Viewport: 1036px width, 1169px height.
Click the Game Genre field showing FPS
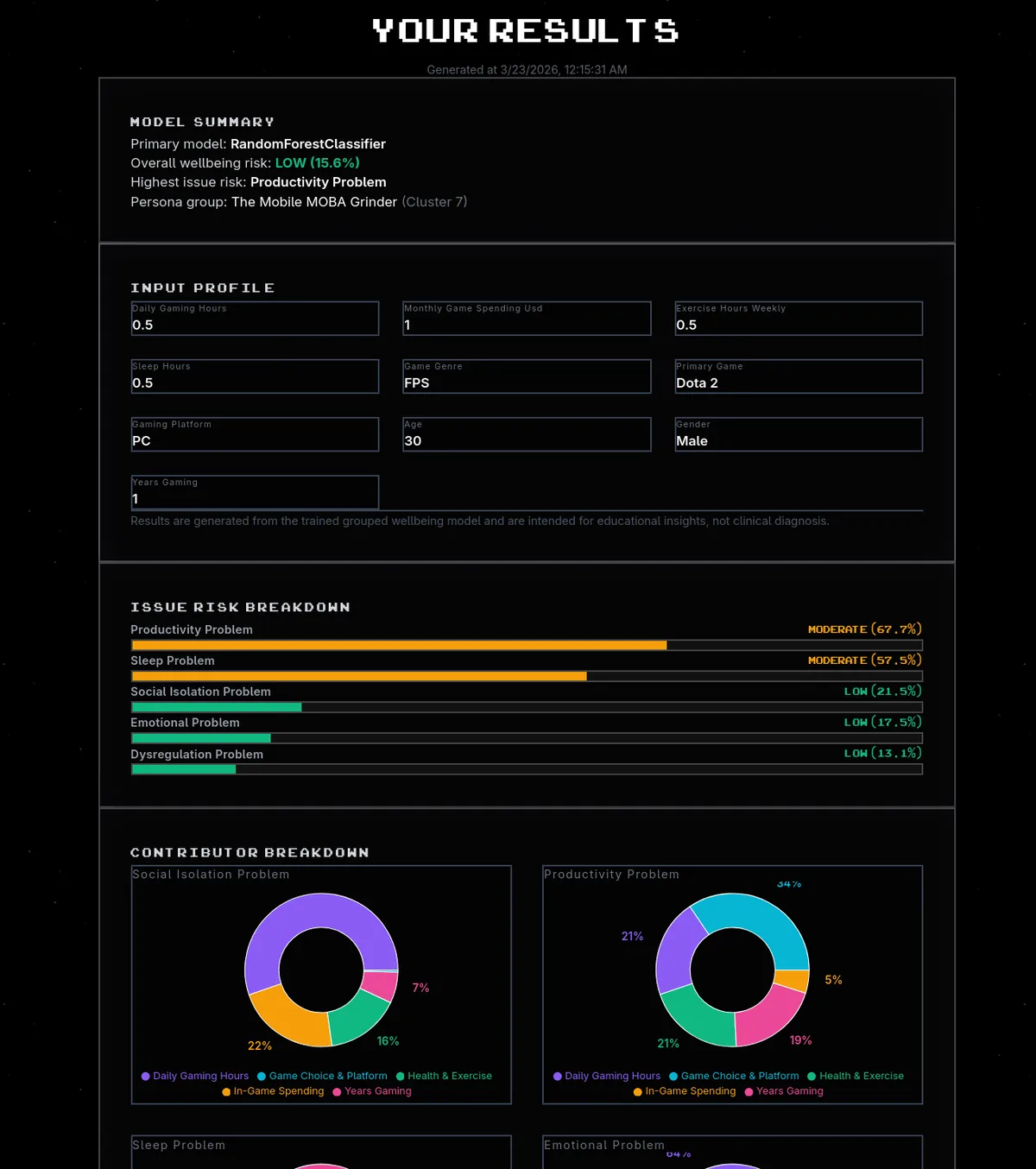pos(527,376)
